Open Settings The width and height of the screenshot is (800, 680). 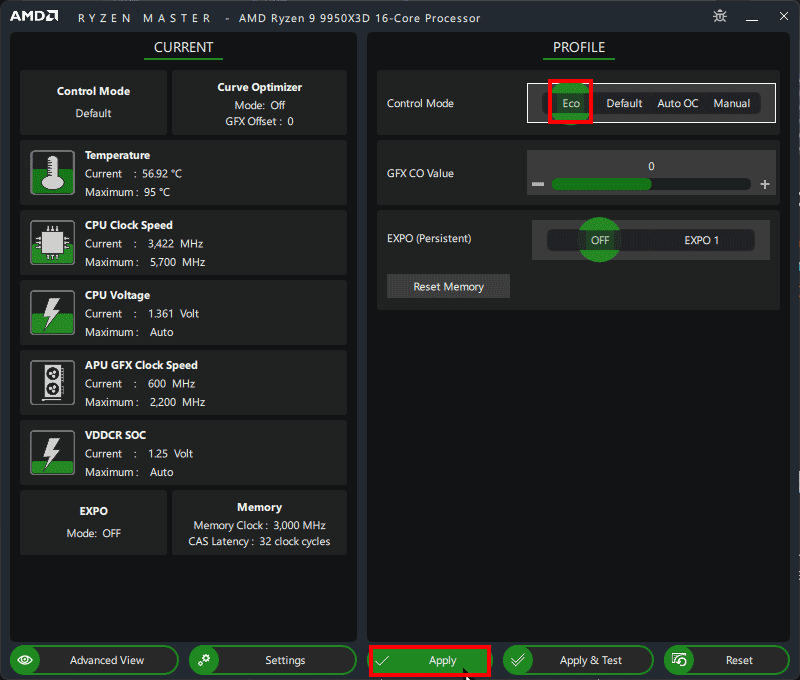point(272,660)
